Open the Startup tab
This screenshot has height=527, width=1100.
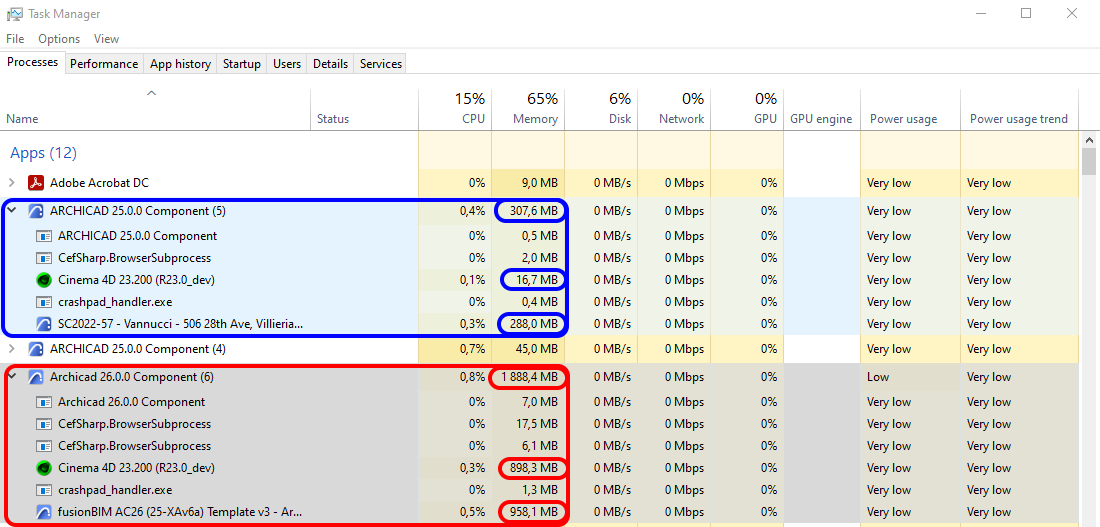241,64
